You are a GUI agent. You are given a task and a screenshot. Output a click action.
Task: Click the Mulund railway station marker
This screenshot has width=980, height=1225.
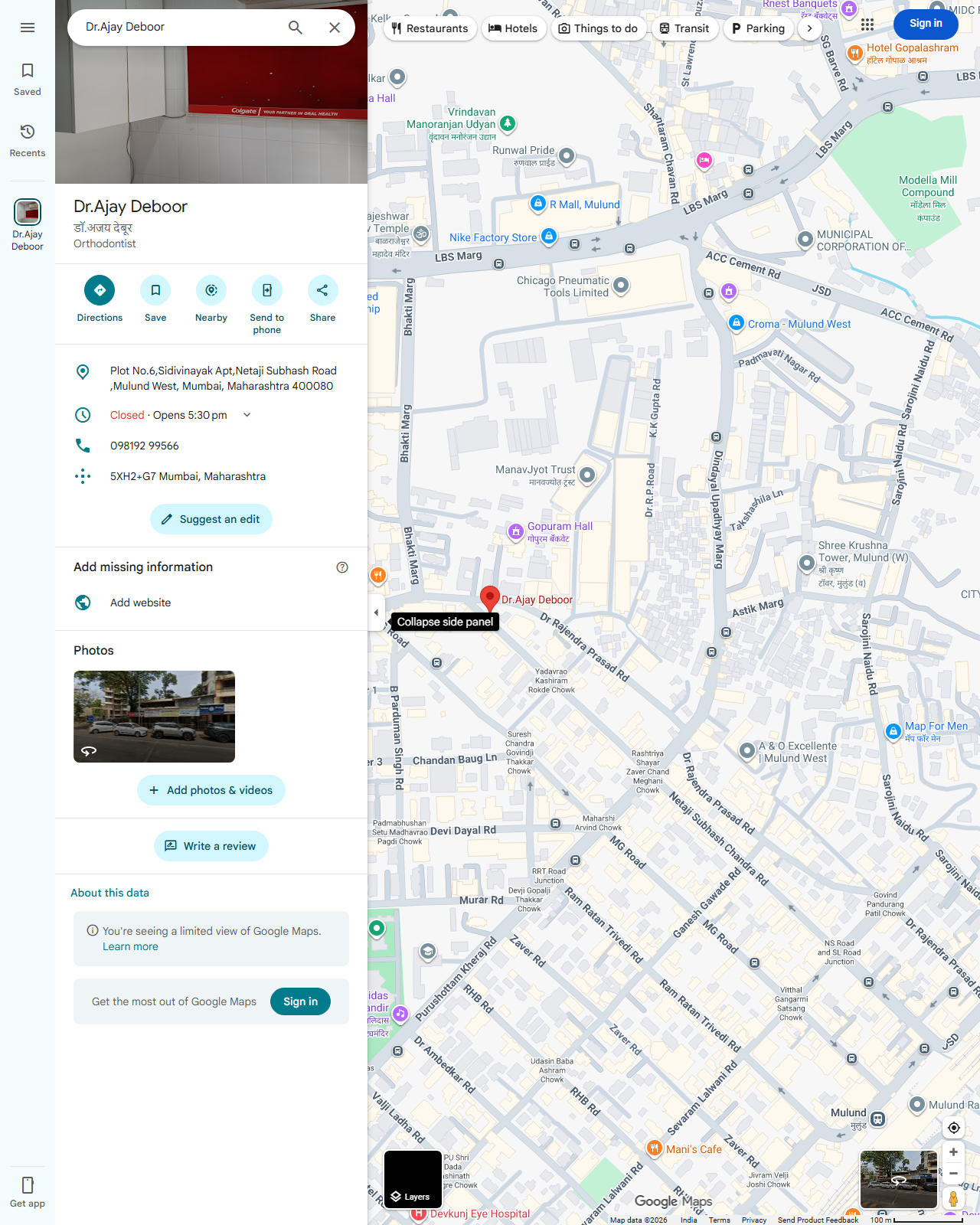pyautogui.click(x=878, y=1119)
